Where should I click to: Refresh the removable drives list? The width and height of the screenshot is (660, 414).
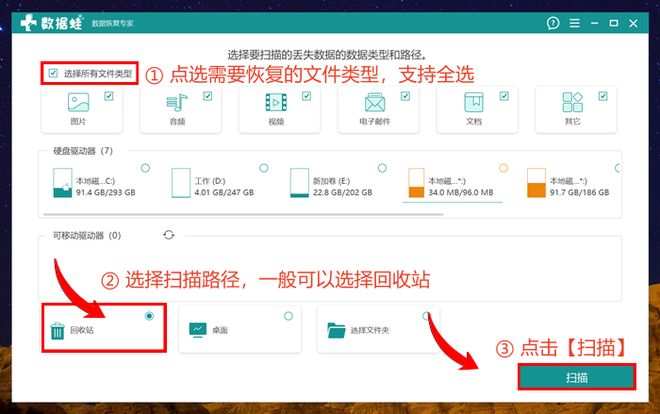(169, 235)
